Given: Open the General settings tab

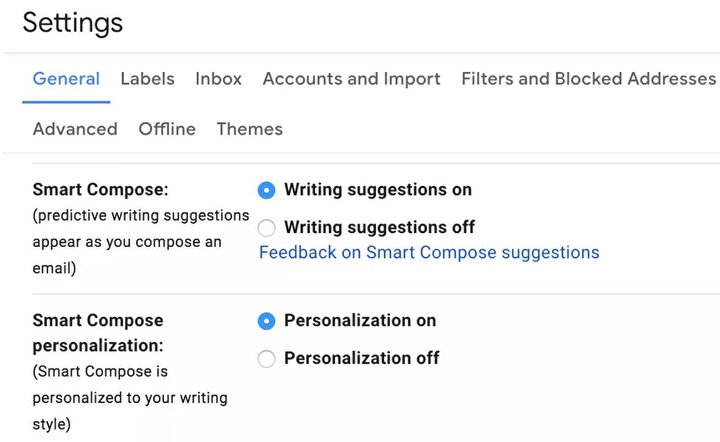Looking at the screenshot, I should pyautogui.click(x=66, y=79).
